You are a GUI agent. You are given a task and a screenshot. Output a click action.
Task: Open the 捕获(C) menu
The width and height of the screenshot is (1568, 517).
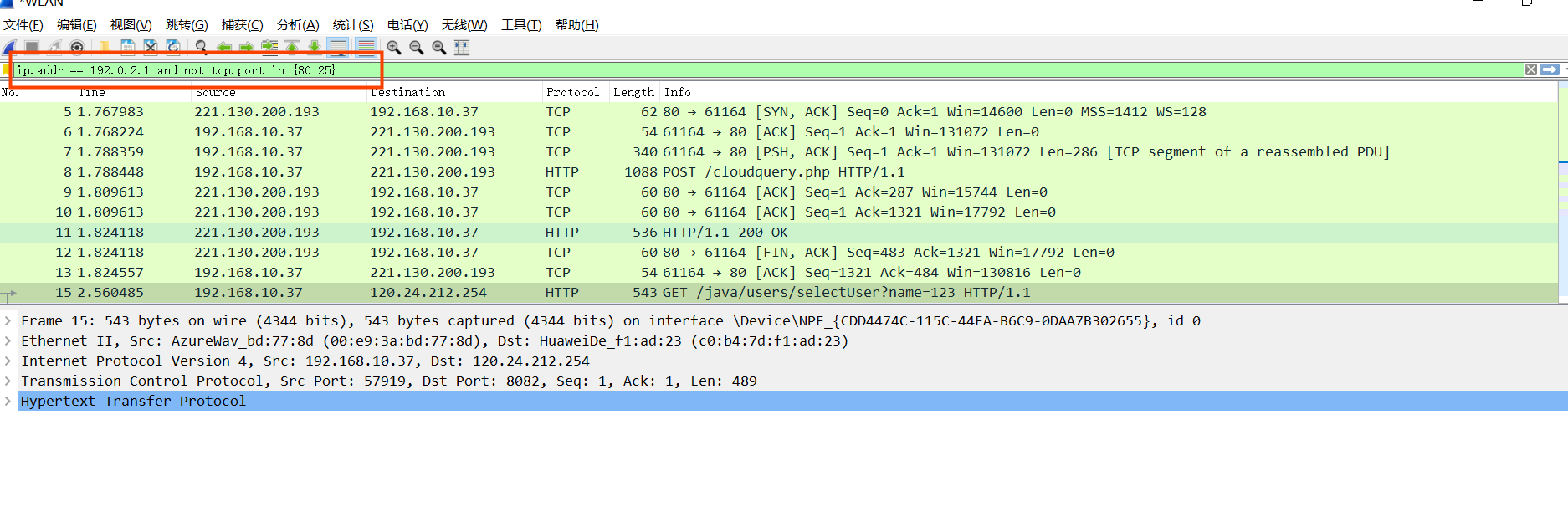[242, 25]
